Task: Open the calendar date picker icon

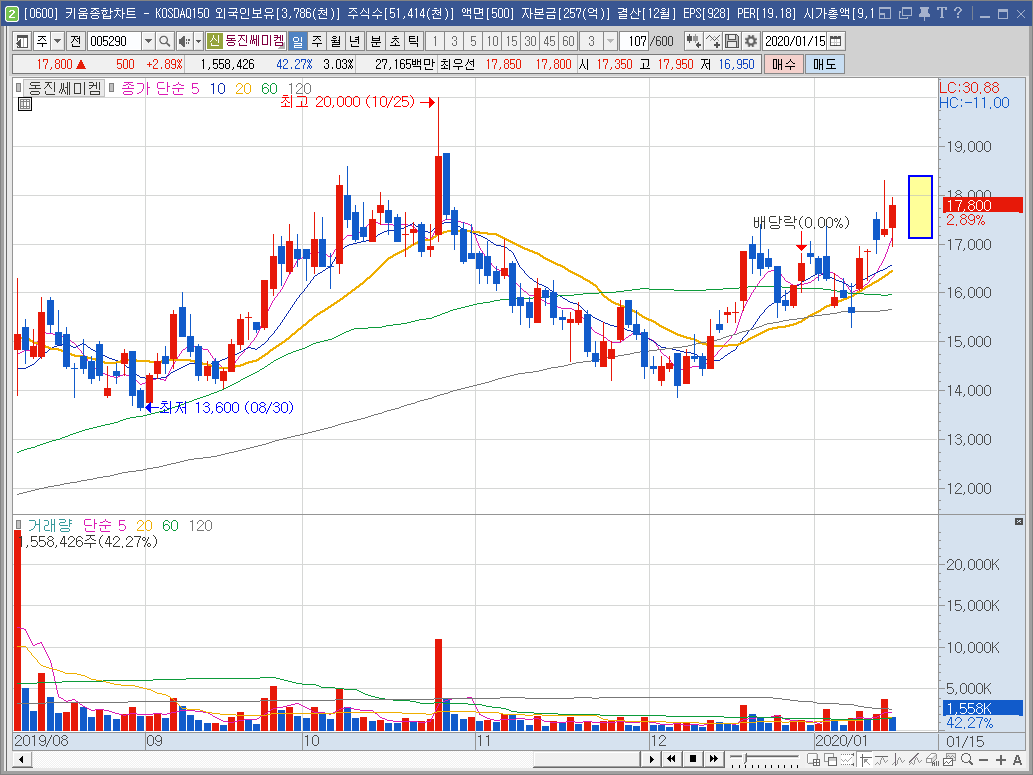Action: [835, 41]
